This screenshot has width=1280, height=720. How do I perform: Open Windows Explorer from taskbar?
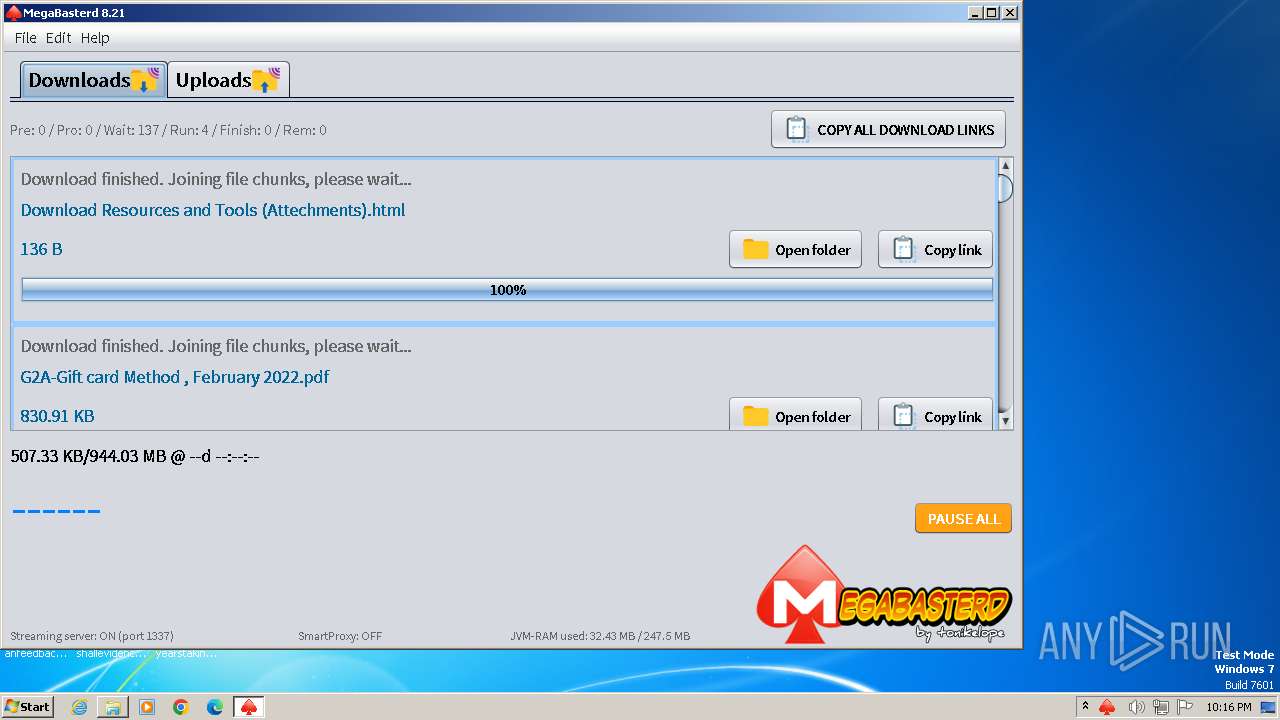click(x=113, y=707)
